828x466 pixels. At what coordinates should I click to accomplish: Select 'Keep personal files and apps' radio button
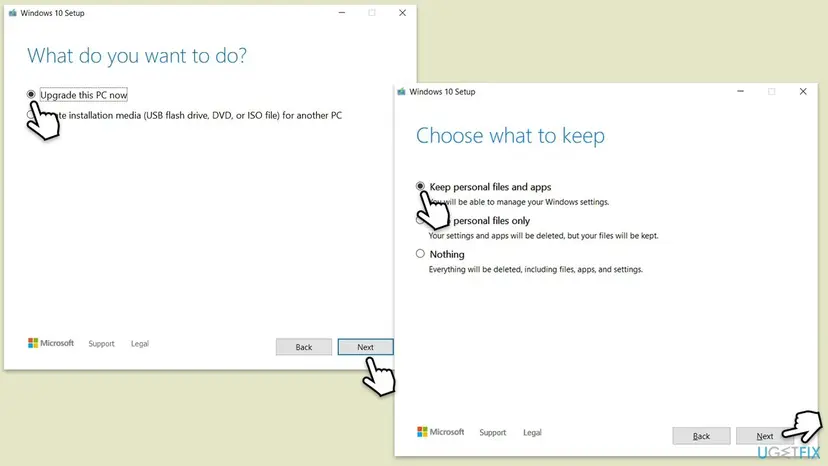pos(420,186)
